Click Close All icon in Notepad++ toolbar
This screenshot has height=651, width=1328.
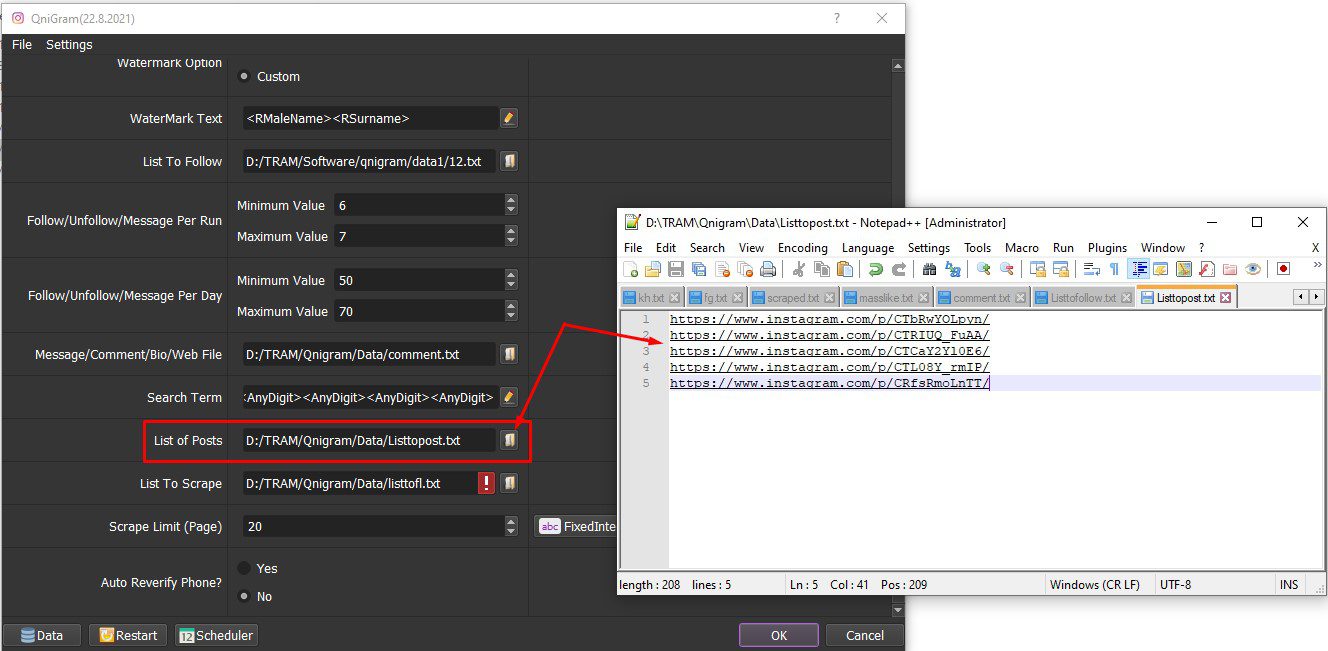(x=745, y=269)
